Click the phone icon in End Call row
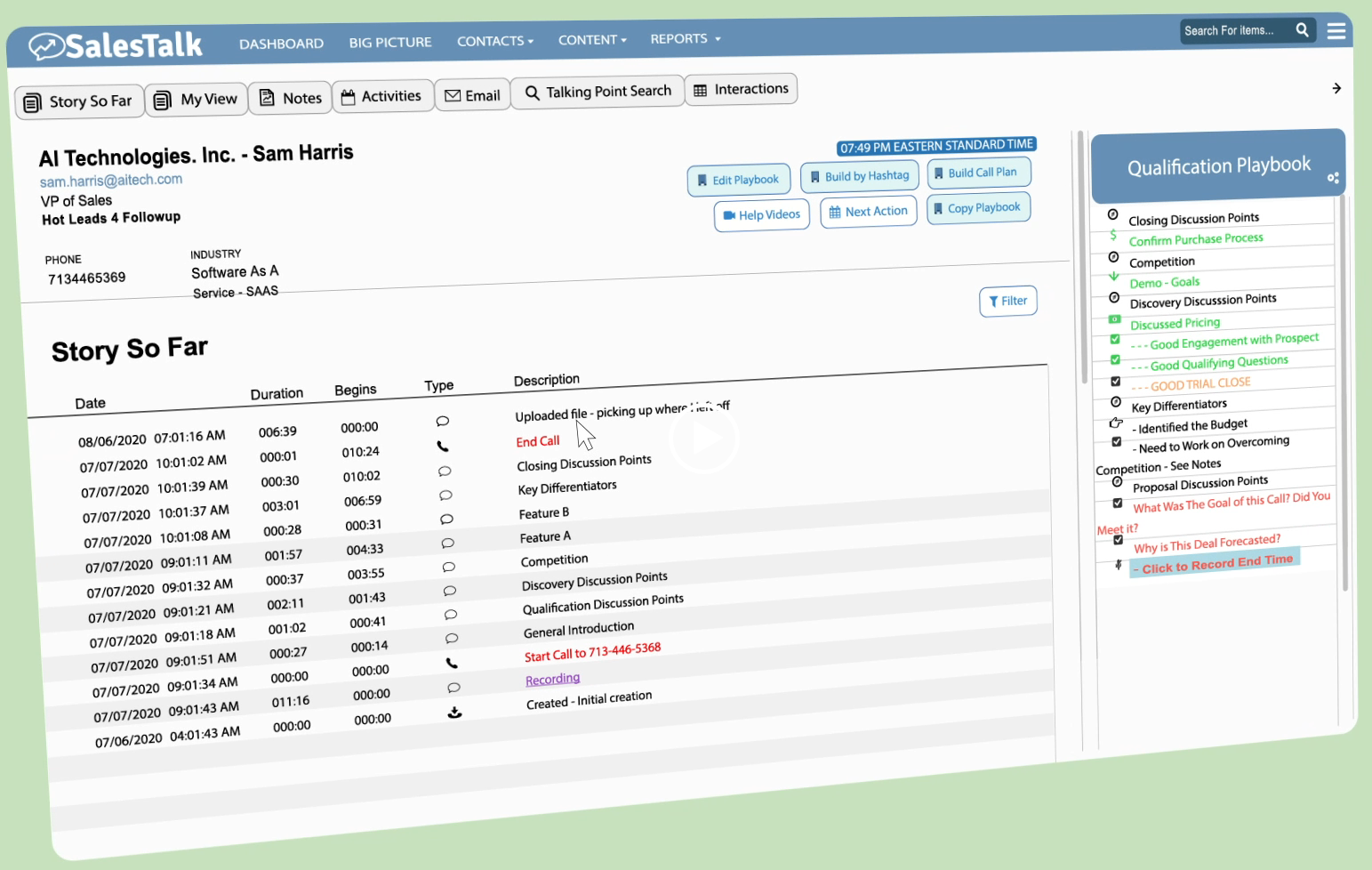Screen dimensions: 1372x870 443,447
